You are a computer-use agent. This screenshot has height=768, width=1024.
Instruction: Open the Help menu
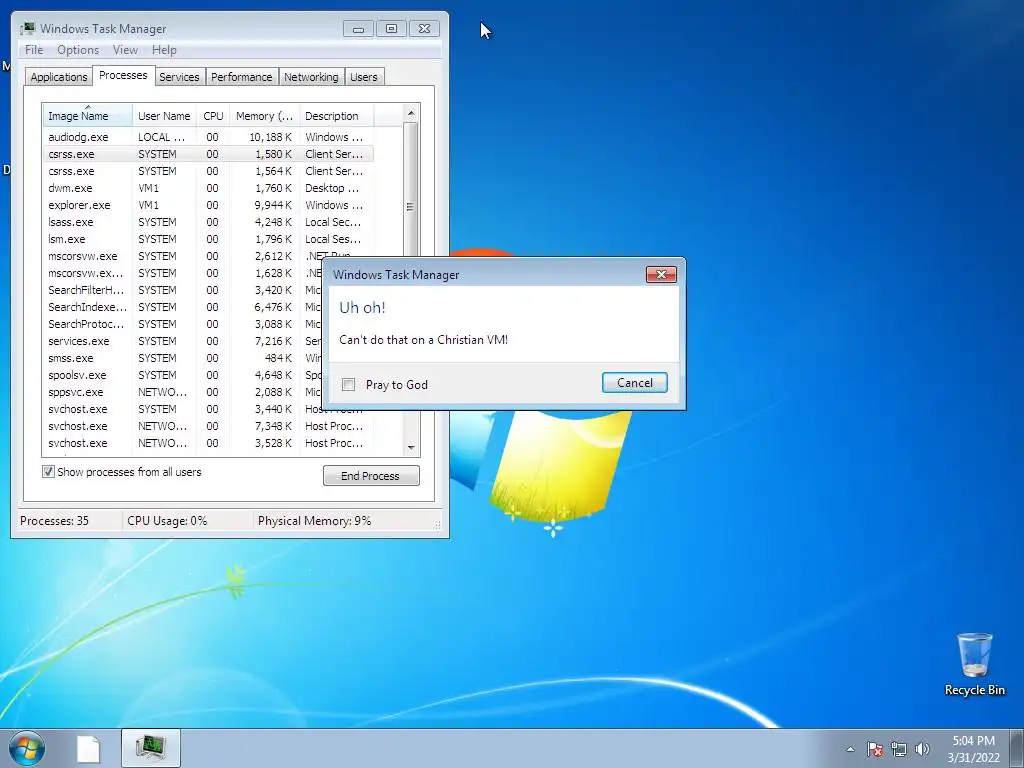164,50
